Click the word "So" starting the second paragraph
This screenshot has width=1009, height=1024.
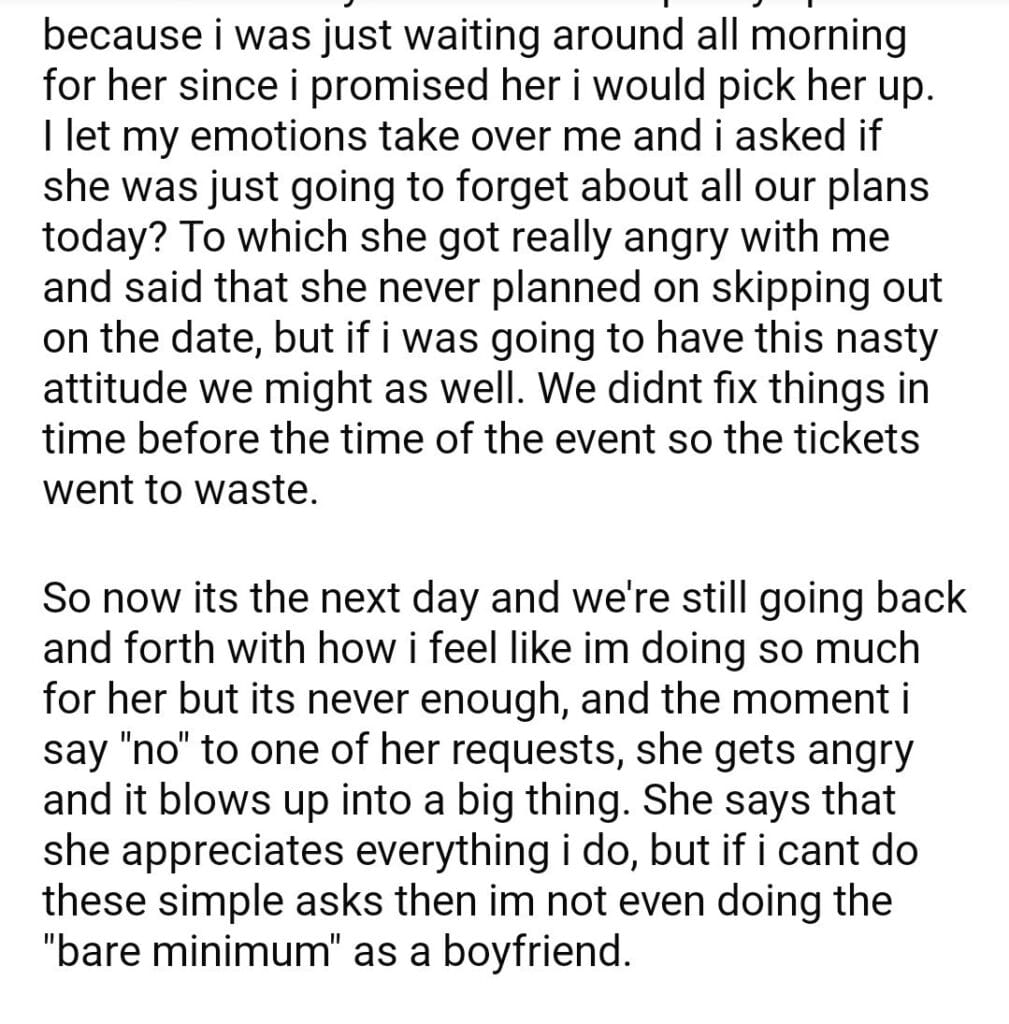pos(69,599)
